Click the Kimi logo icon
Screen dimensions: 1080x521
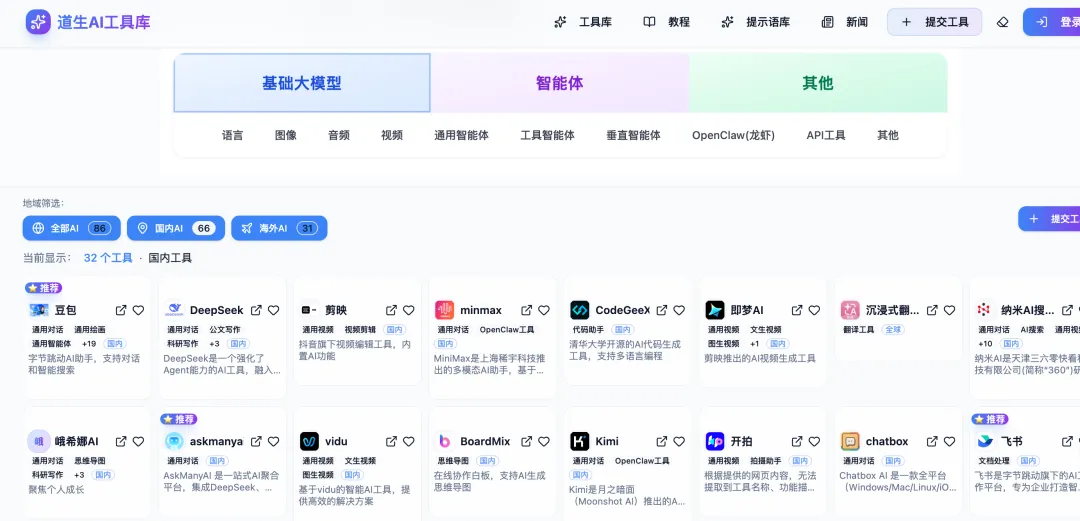click(580, 441)
